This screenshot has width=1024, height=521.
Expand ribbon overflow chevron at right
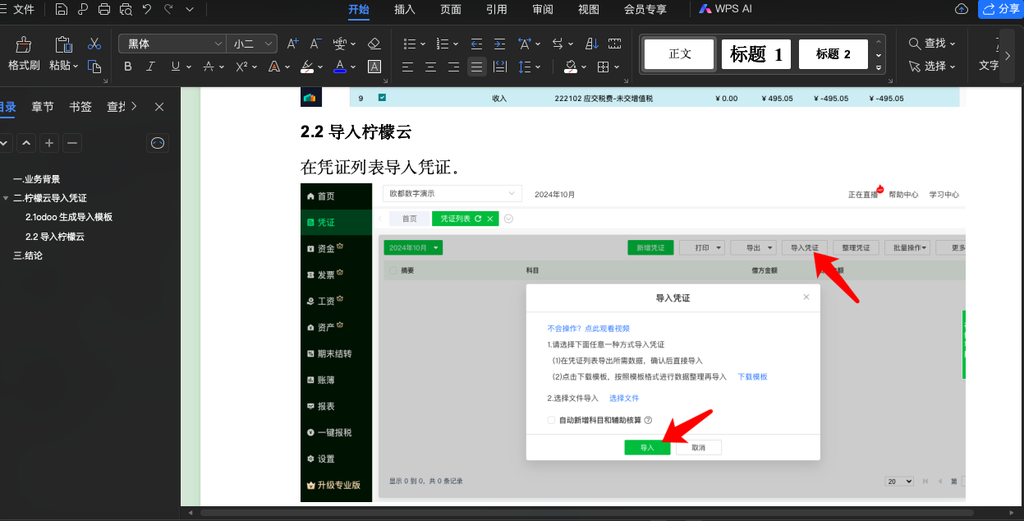[x=1008, y=55]
